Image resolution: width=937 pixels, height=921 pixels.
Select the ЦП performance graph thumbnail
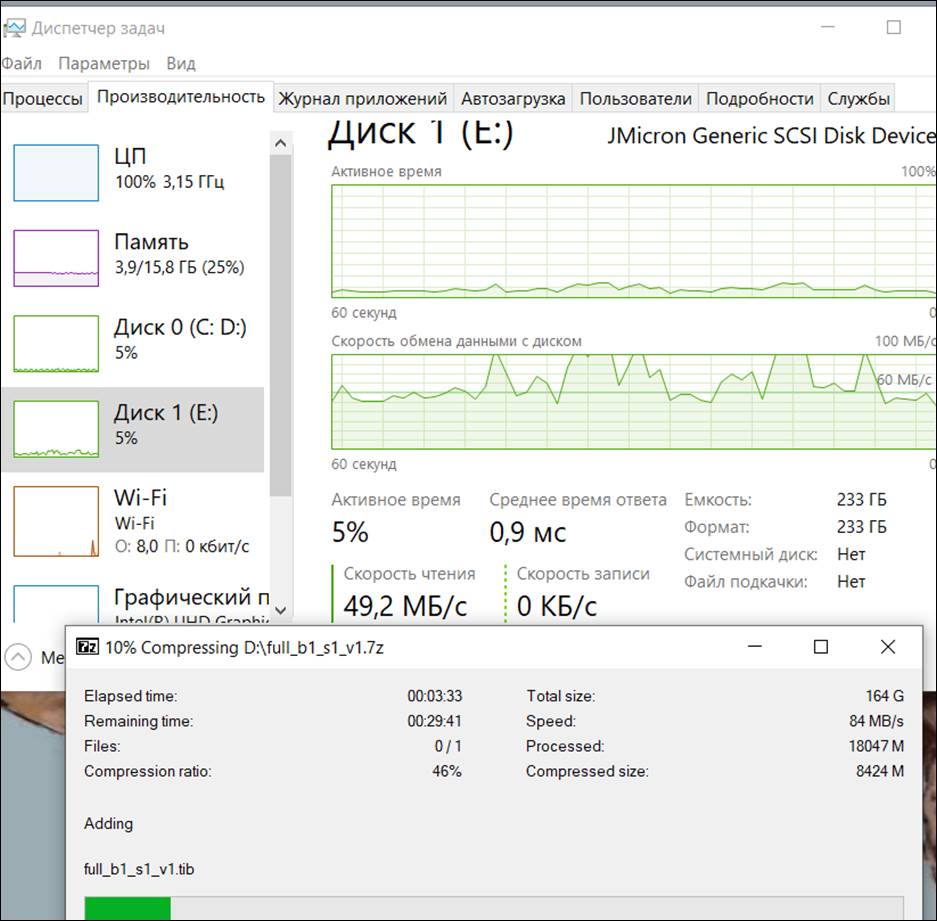(56, 172)
